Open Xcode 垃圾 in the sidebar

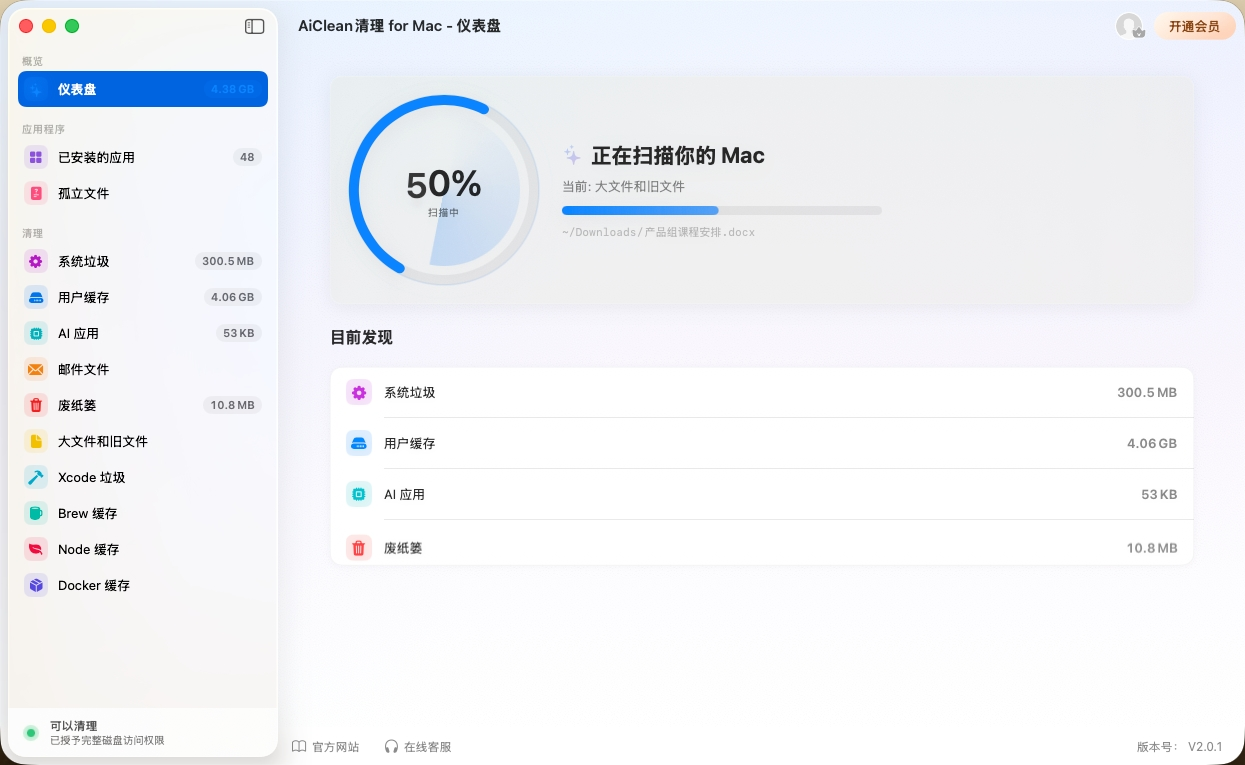coord(143,477)
